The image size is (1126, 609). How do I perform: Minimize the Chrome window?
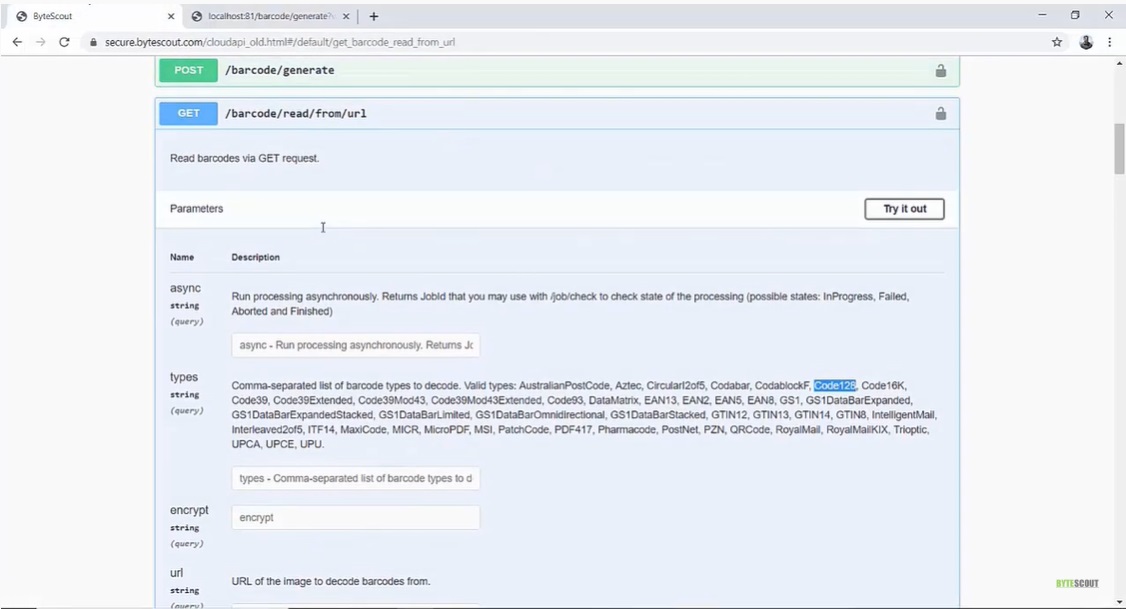(x=1042, y=15)
